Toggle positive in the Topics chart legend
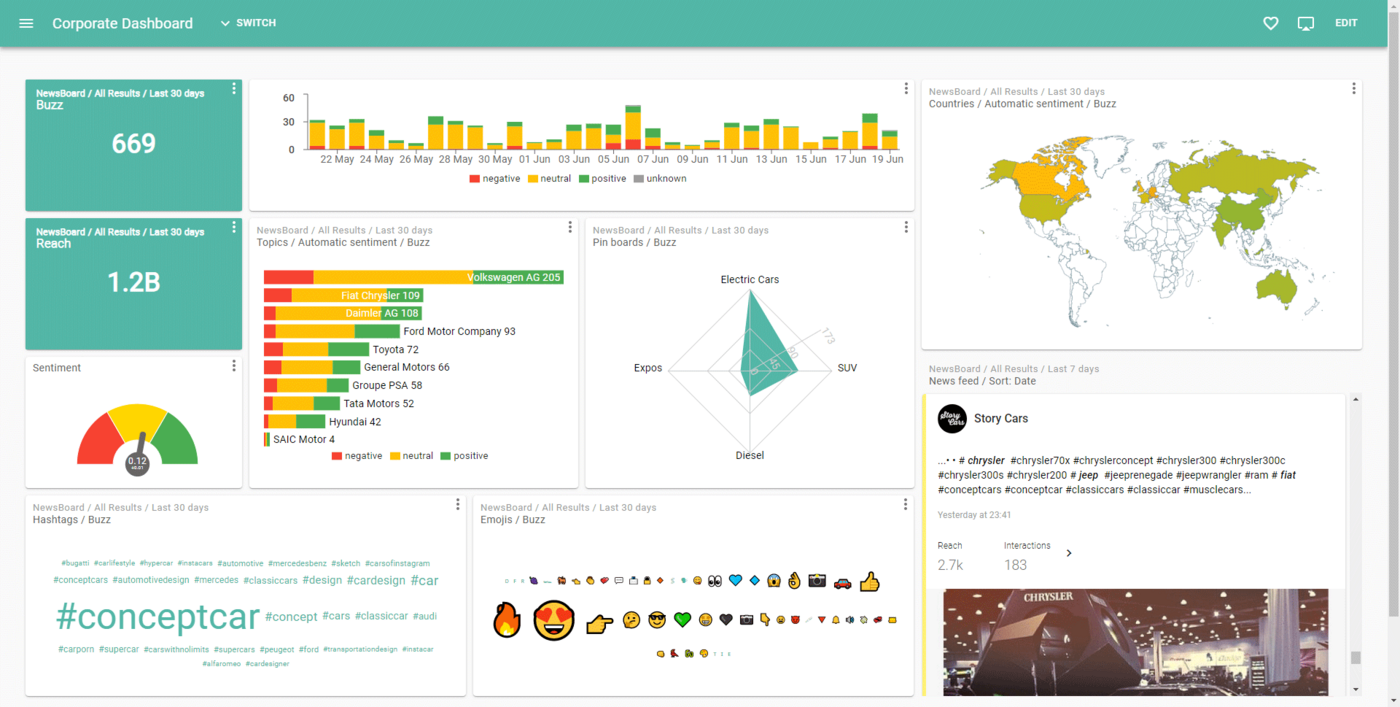1400x707 pixels. pos(465,456)
